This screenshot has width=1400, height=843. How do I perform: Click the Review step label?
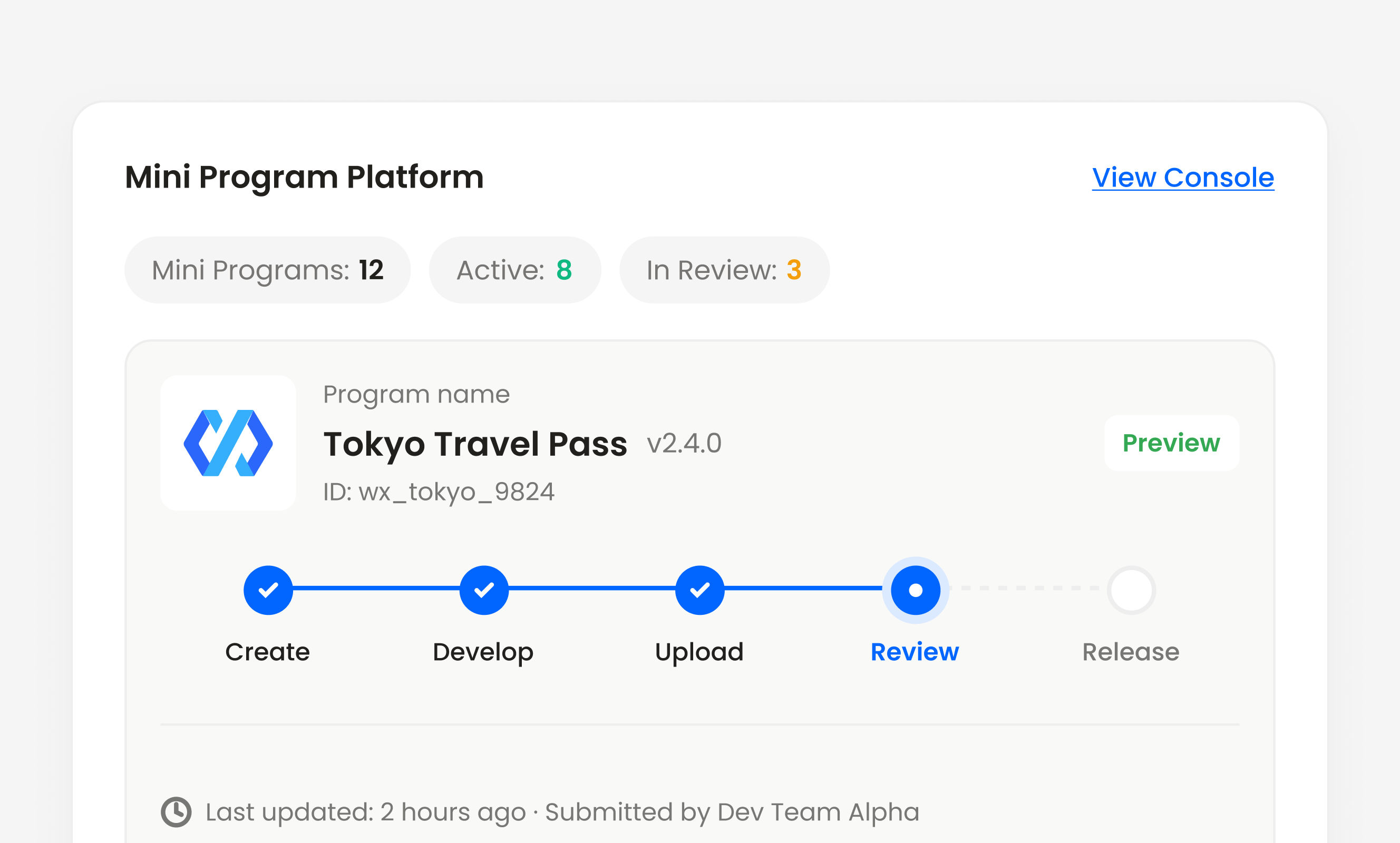(916, 652)
